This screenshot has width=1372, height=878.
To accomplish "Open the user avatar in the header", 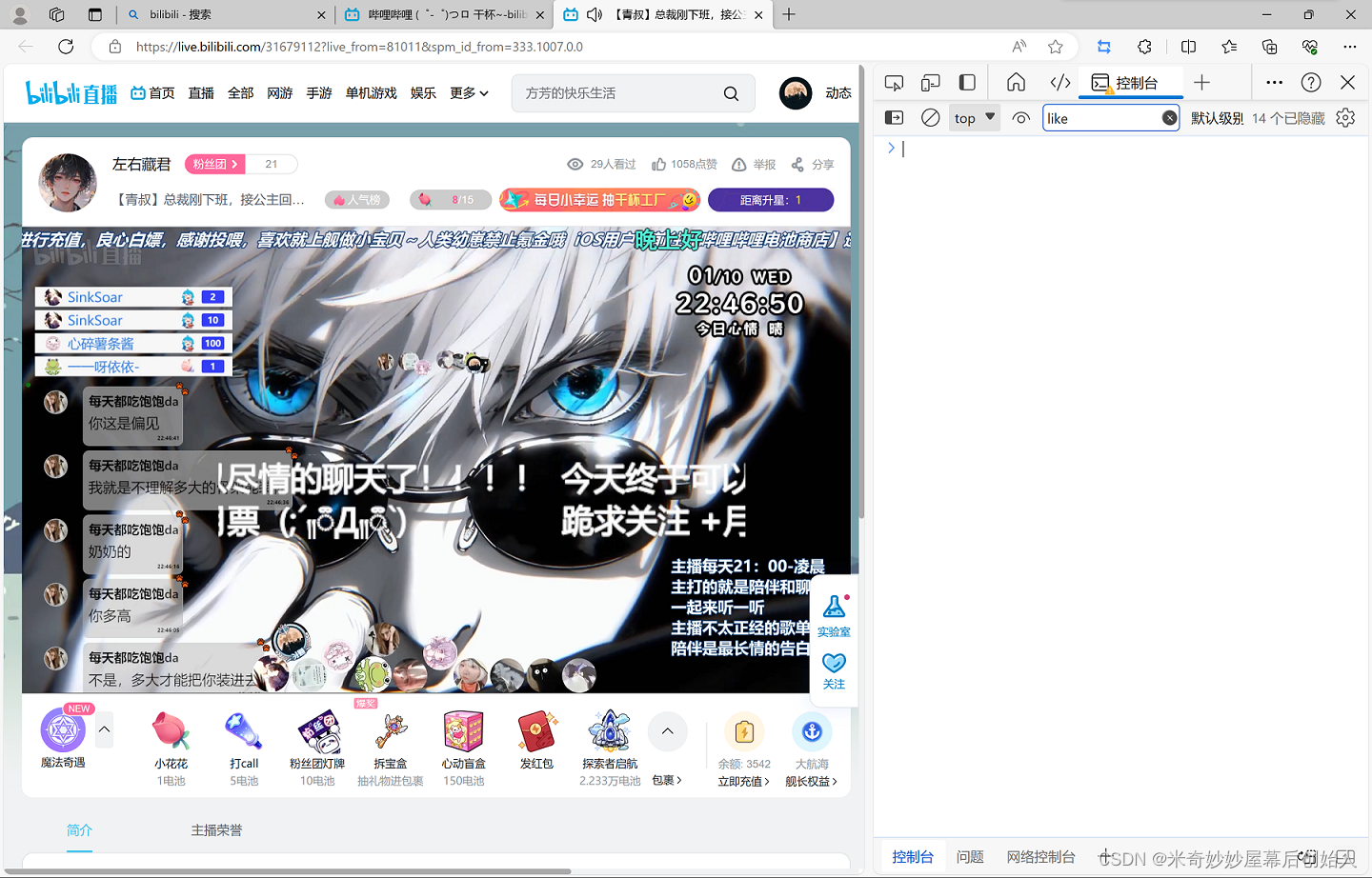I will coord(796,92).
